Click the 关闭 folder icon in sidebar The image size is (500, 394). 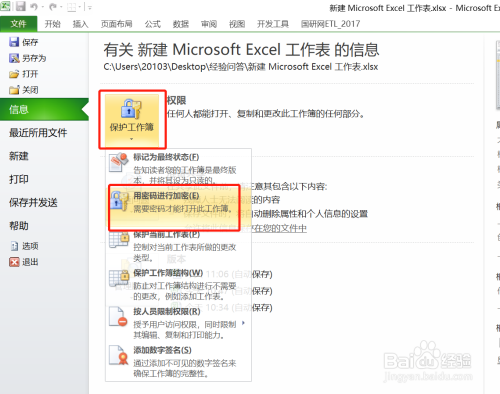point(14,90)
